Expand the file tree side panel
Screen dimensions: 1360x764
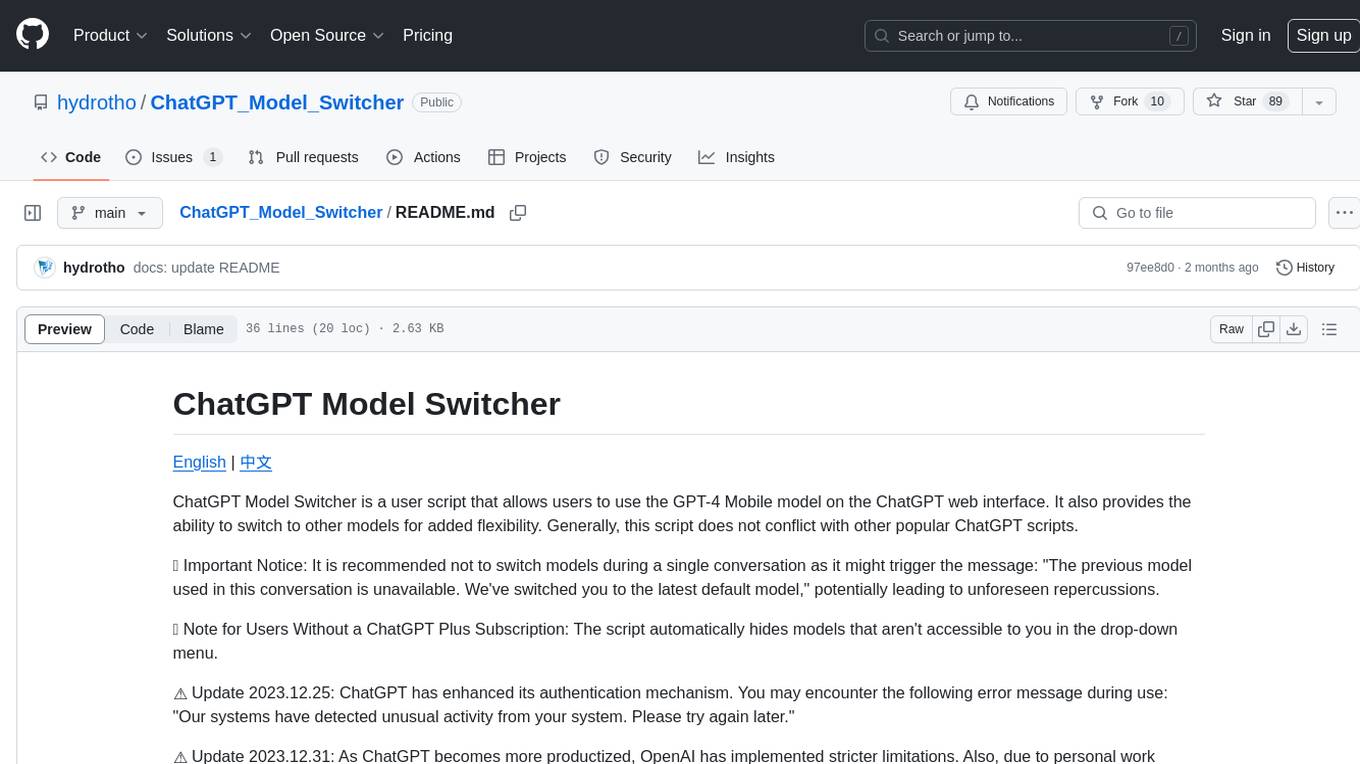tap(32, 213)
